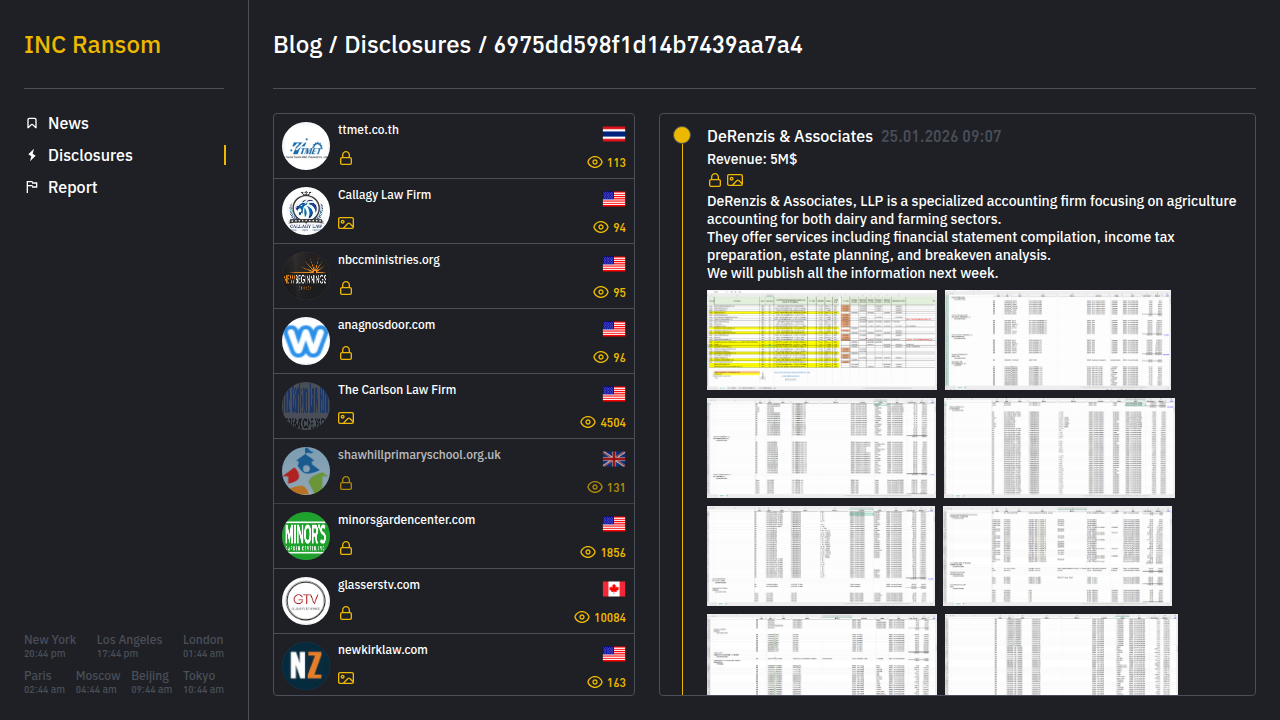Click the ttmet.co.th logo icon
This screenshot has height=720, width=1280.
coord(306,146)
